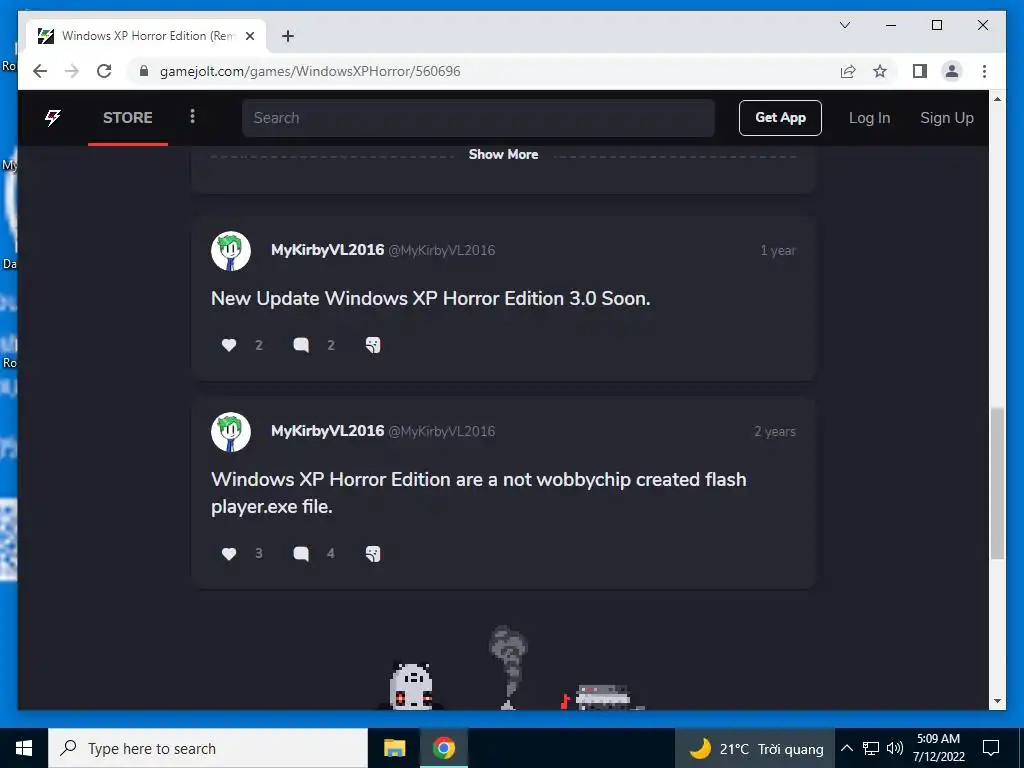This screenshot has width=1024, height=768.
Task: Open File Explorer from taskbar
Action: coord(394,748)
